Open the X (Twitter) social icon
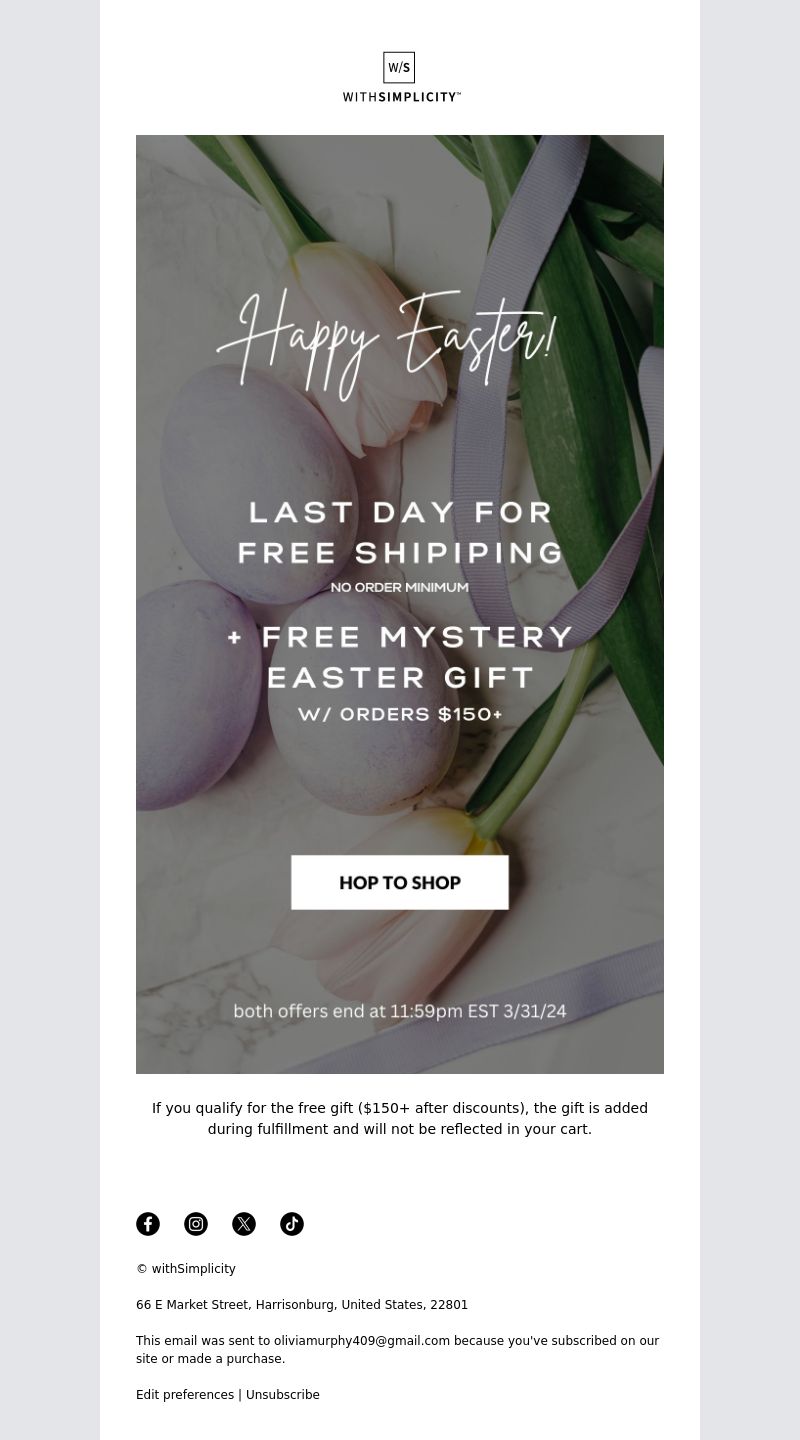 (x=244, y=1224)
